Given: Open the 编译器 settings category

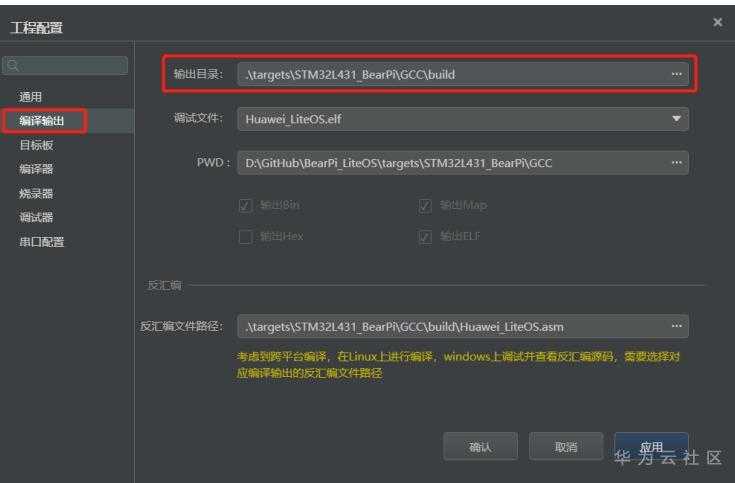Looking at the screenshot, I should coord(36,169).
